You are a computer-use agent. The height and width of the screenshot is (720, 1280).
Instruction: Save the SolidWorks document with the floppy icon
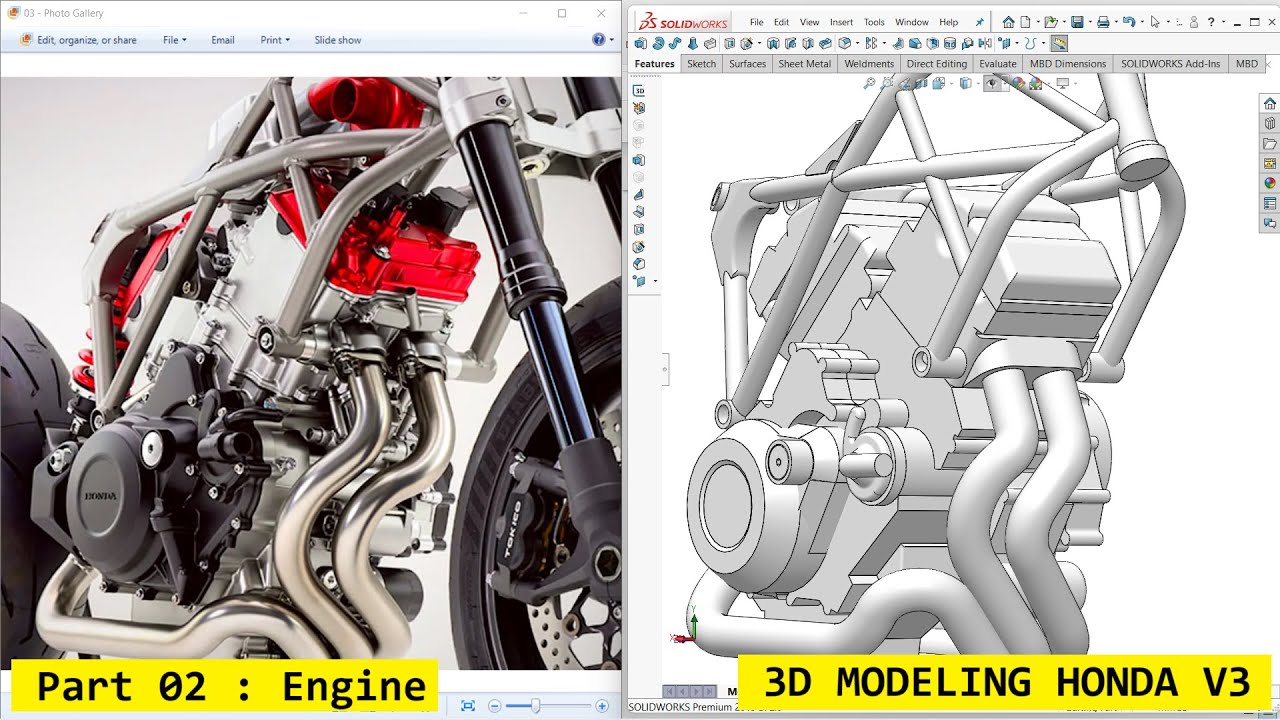(x=1077, y=22)
